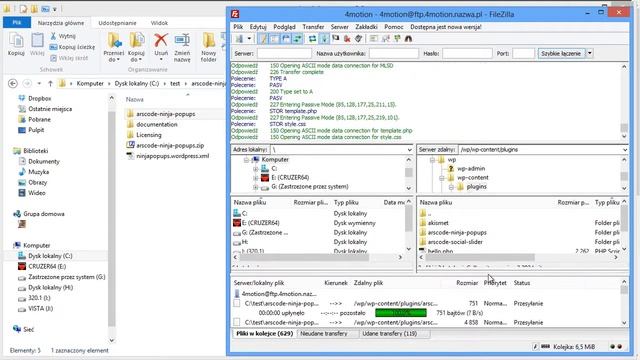Open the Podgląd menu
The width and height of the screenshot is (640, 360).
(284, 27)
